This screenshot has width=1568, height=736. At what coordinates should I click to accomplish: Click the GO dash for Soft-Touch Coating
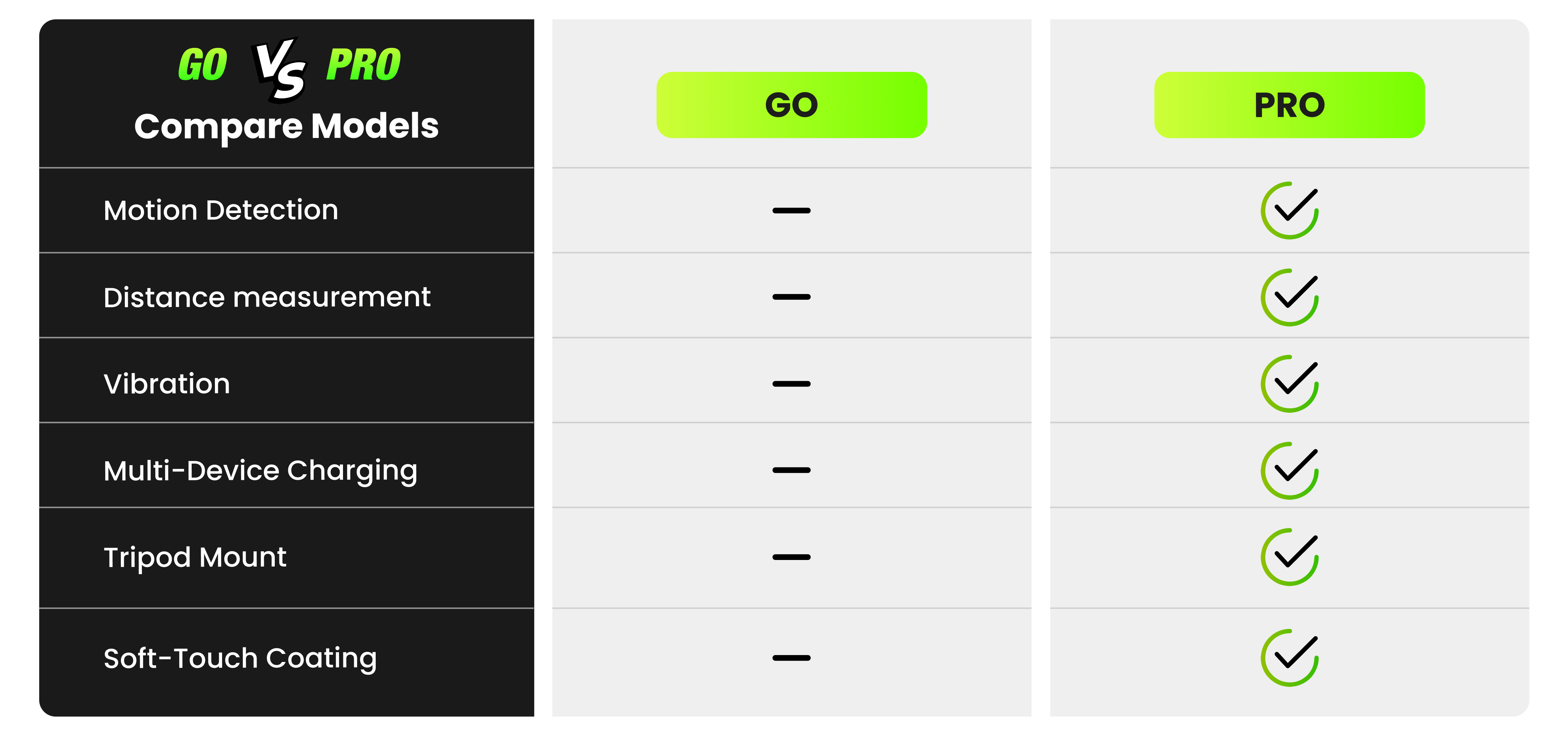(x=791, y=658)
